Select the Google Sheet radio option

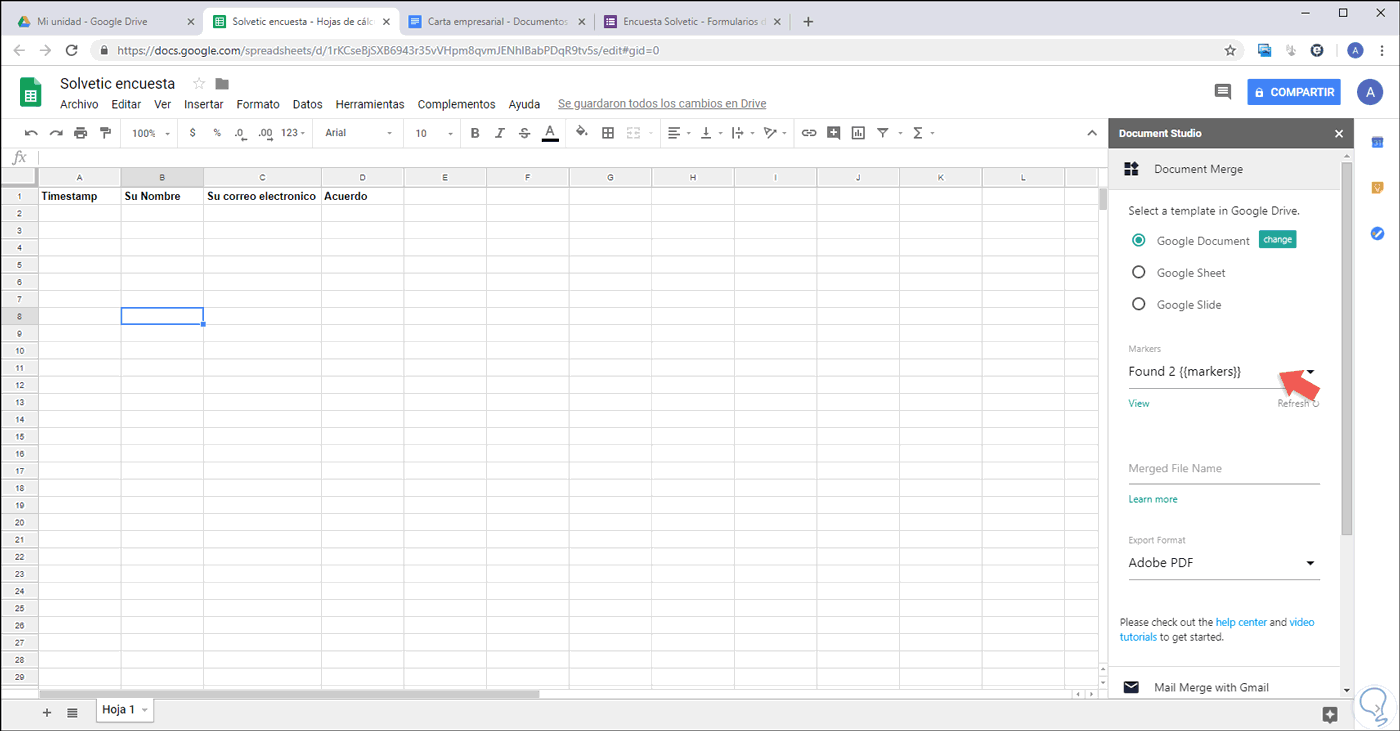click(x=1138, y=272)
